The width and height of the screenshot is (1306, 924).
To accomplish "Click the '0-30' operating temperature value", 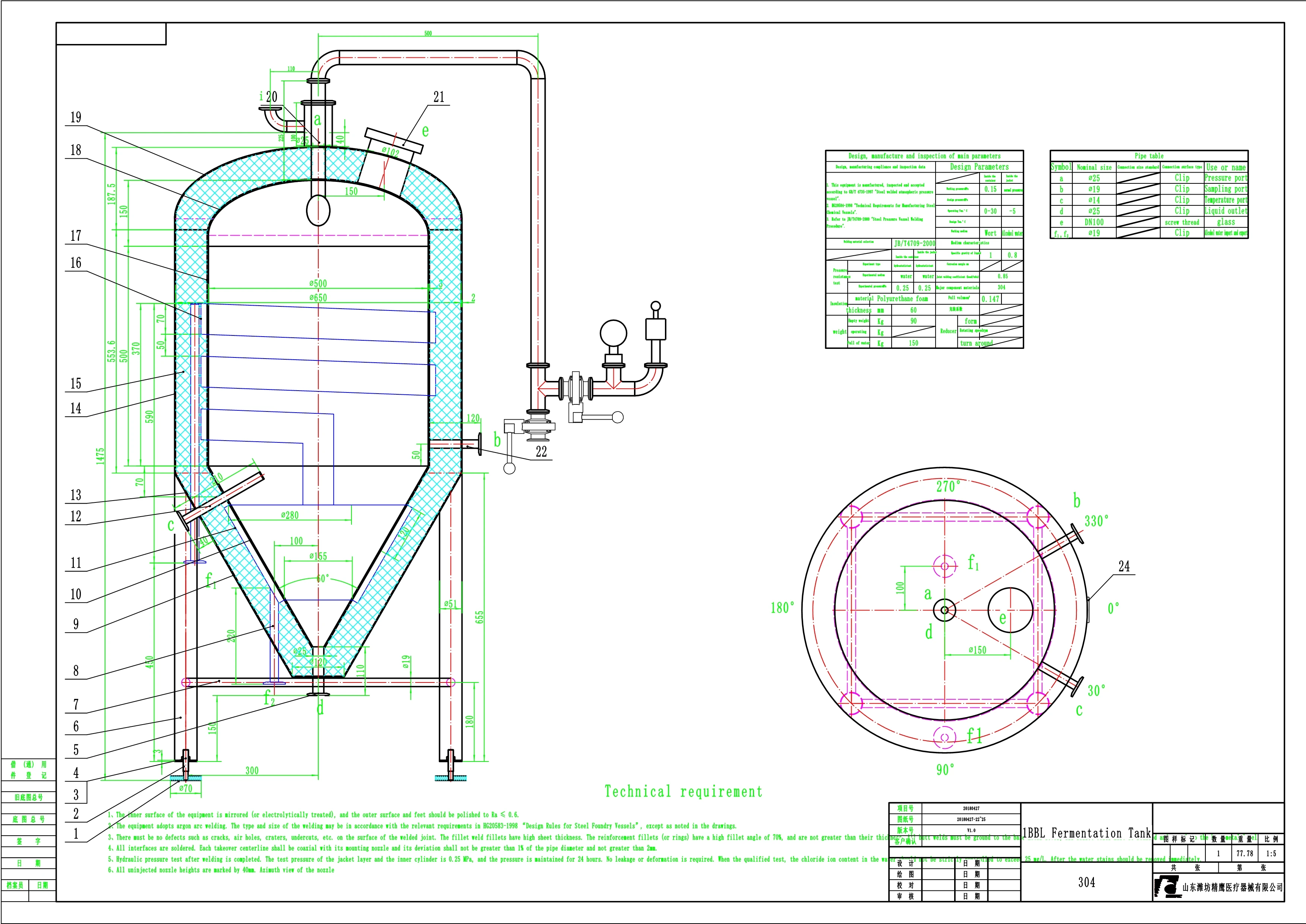I will (990, 211).
